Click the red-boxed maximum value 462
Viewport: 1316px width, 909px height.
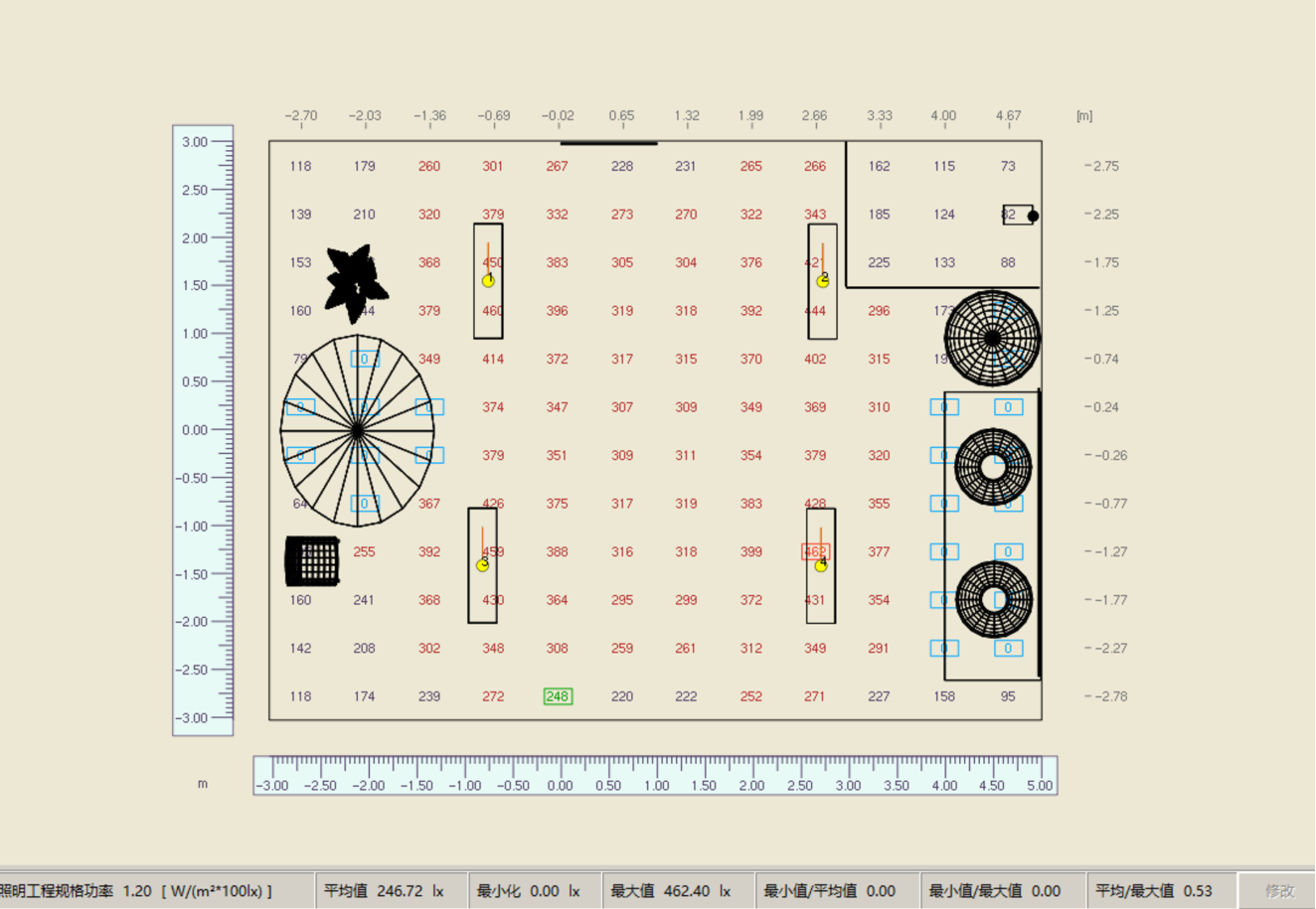[815, 551]
